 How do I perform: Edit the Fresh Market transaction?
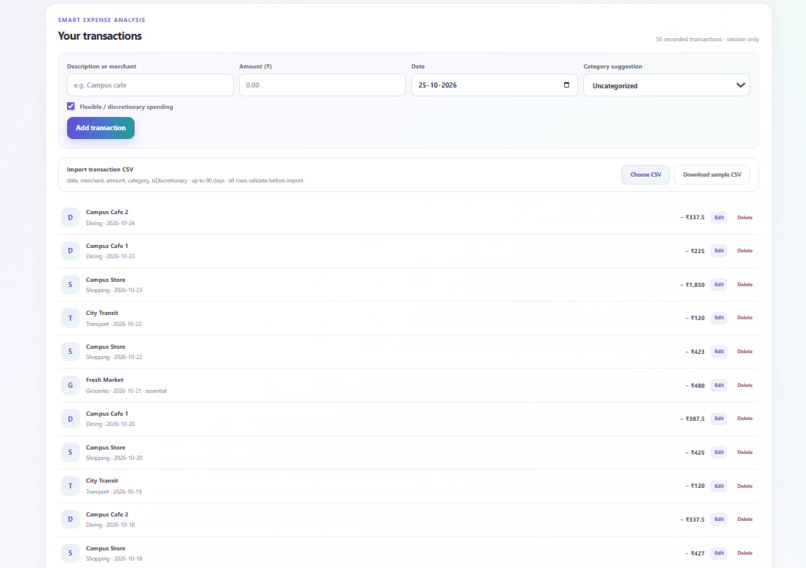(719, 385)
